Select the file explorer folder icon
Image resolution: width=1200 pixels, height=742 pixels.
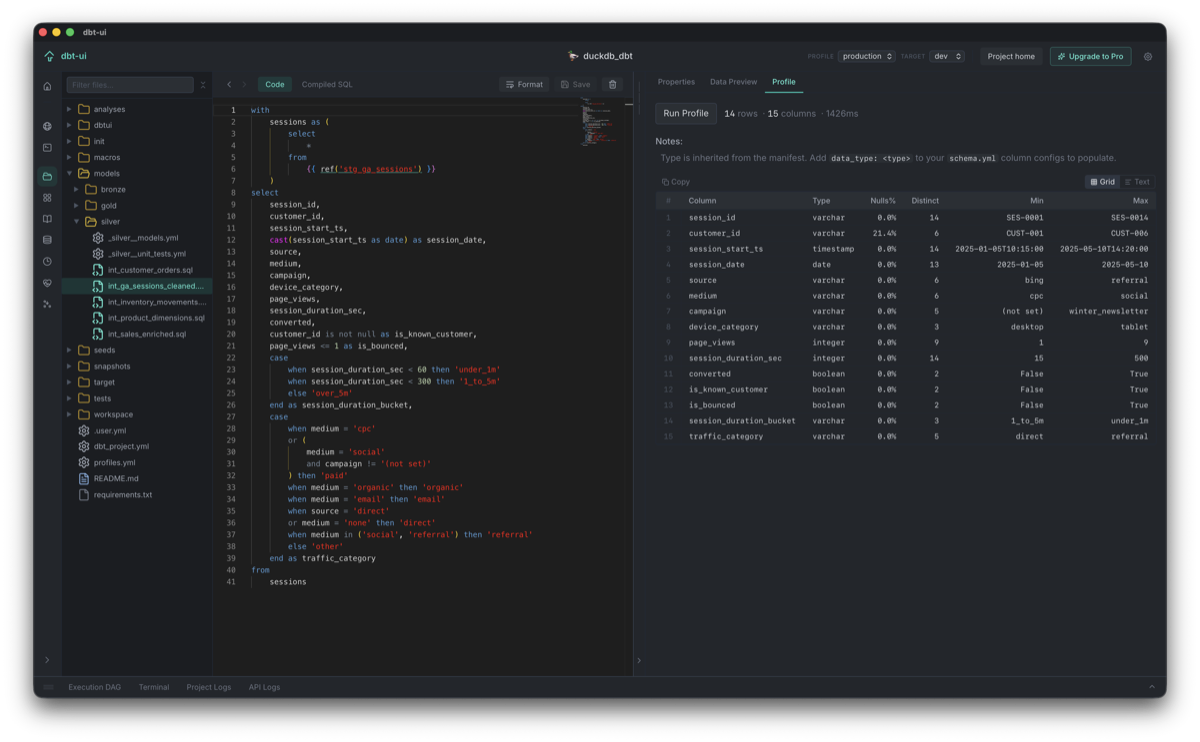(x=47, y=177)
